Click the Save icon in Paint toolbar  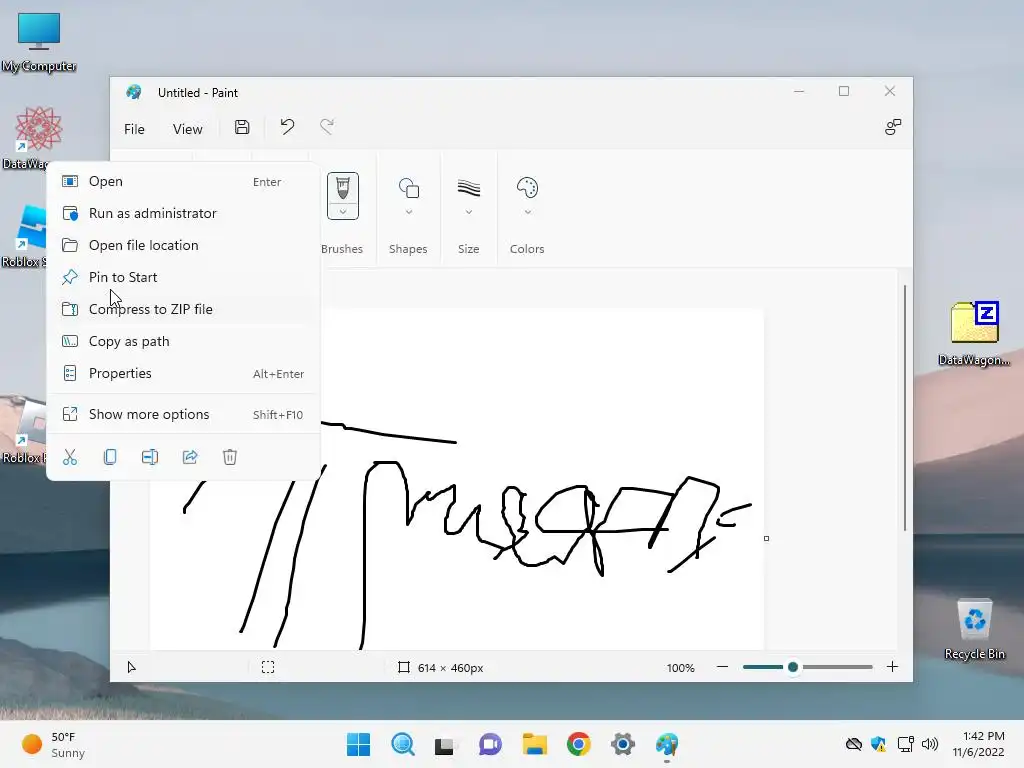click(242, 127)
